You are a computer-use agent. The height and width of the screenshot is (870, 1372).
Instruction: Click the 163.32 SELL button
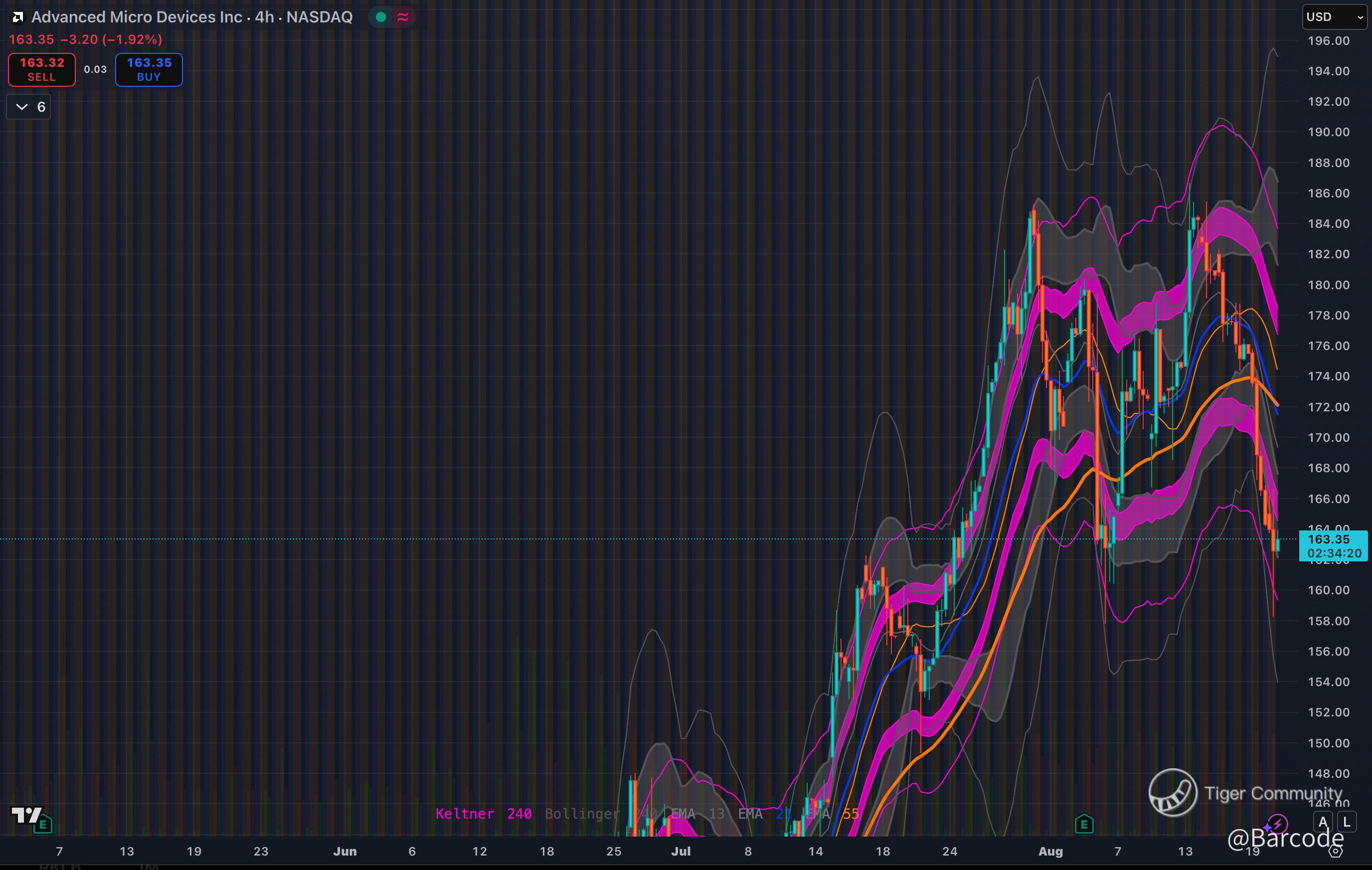(41, 69)
